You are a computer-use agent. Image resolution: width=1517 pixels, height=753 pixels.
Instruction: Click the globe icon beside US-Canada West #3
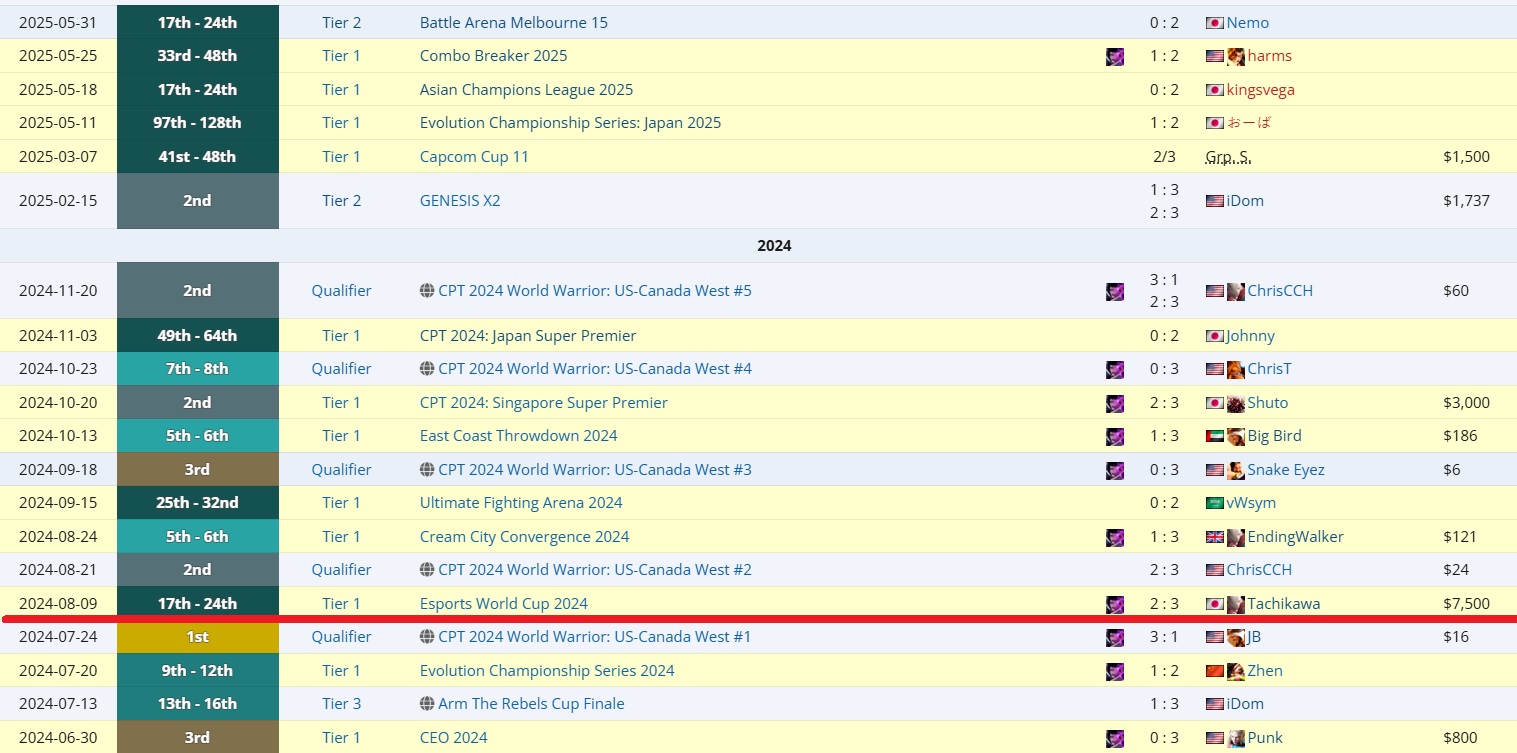click(427, 470)
